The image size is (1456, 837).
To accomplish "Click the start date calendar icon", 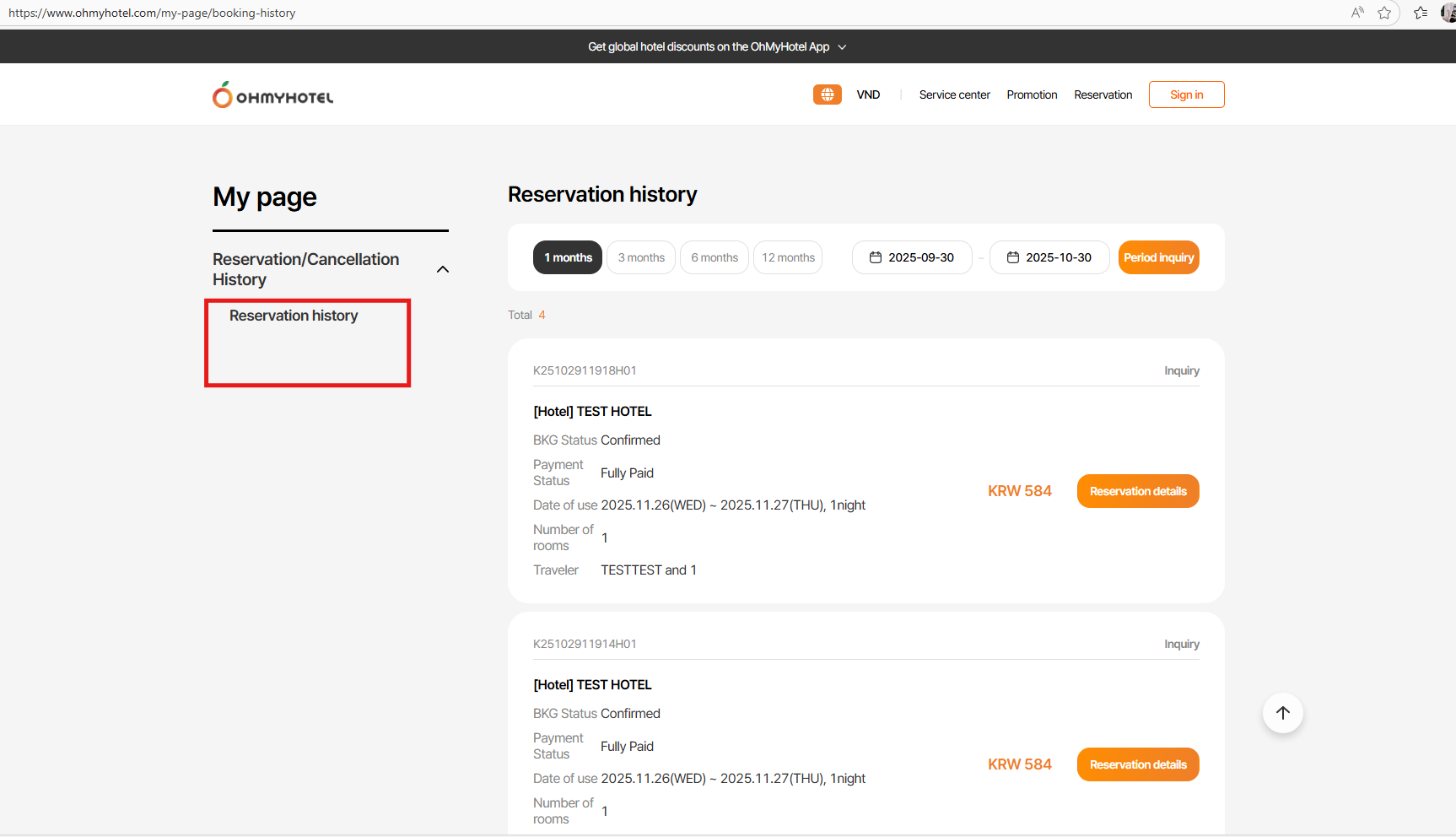I will [x=876, y=257].
